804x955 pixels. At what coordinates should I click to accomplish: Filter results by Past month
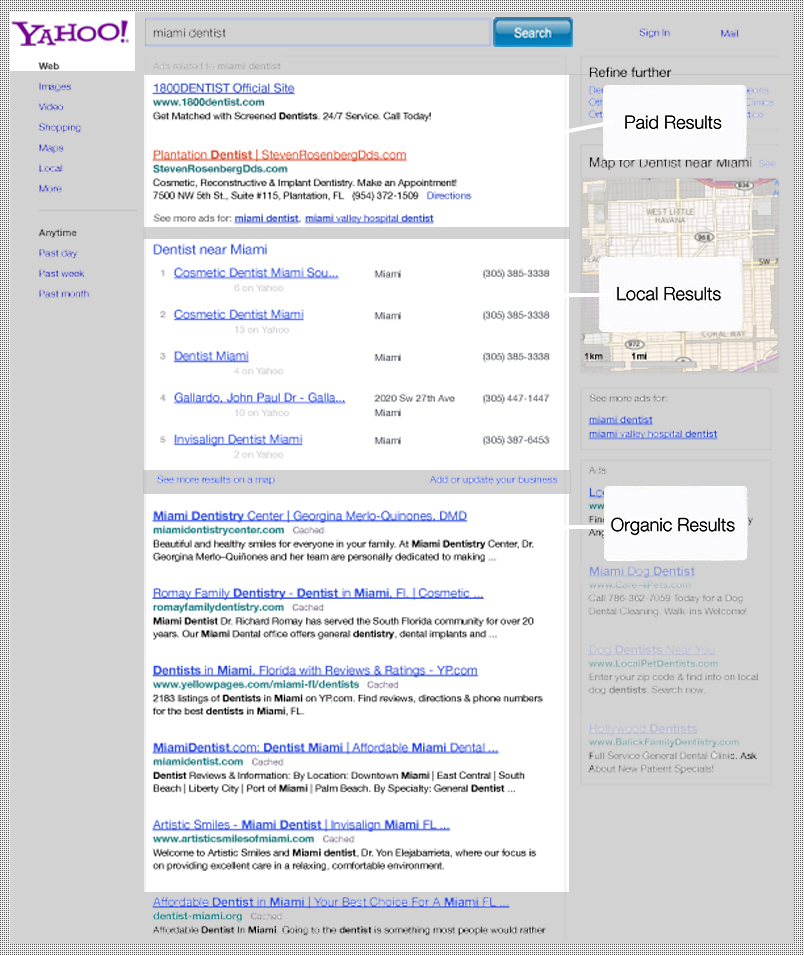click(x=64, y=294)
